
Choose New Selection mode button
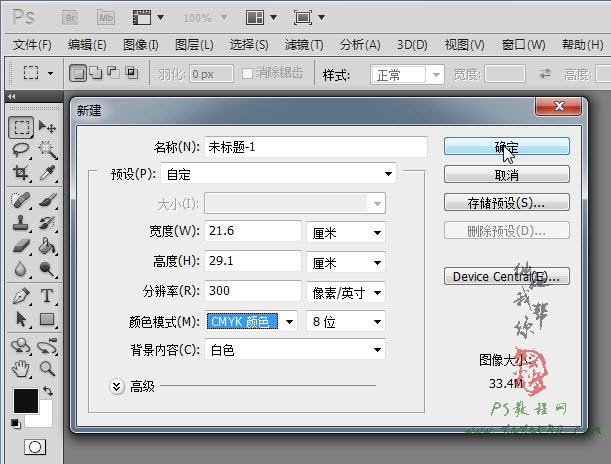pyautogui.click(x=78, y=73)
